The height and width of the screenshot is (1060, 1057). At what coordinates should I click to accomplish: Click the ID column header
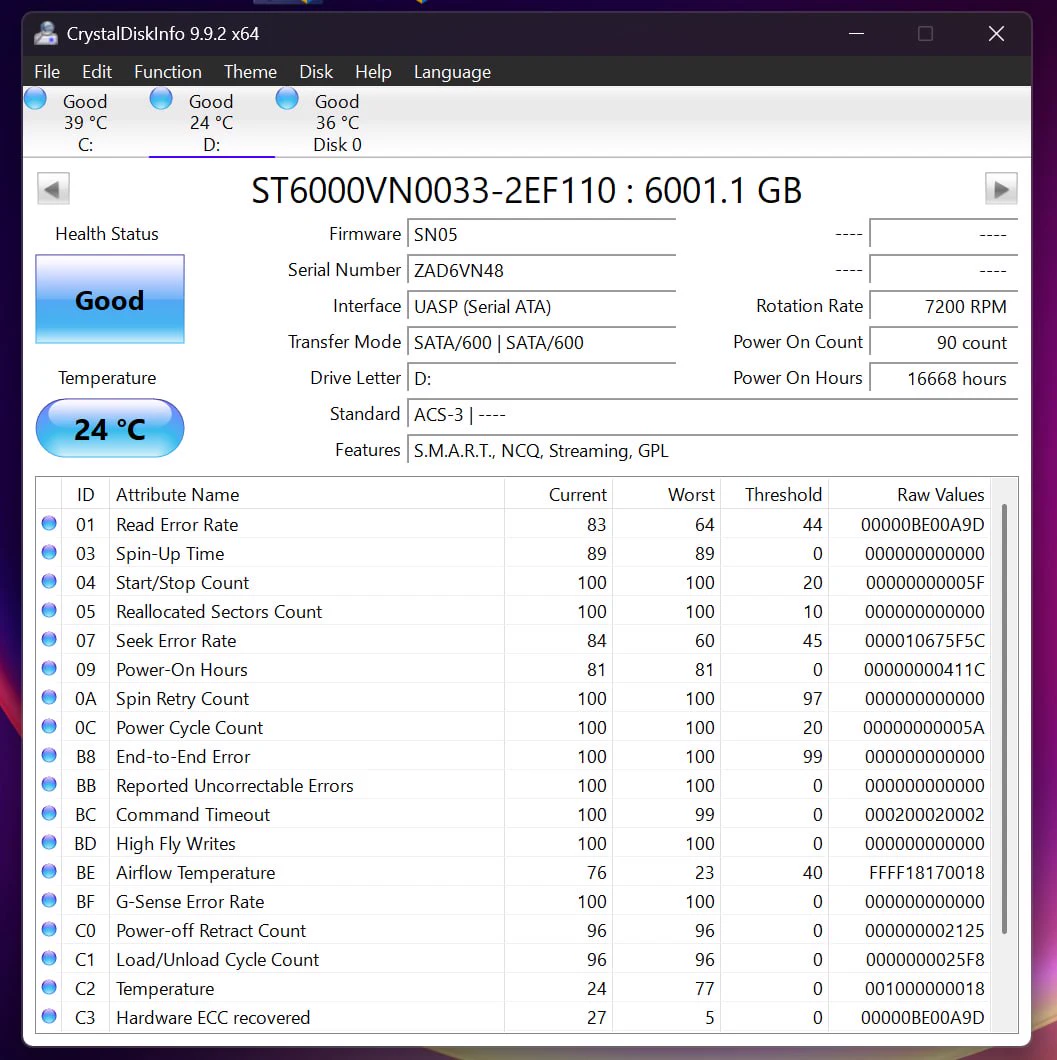[x=85, y=494]
